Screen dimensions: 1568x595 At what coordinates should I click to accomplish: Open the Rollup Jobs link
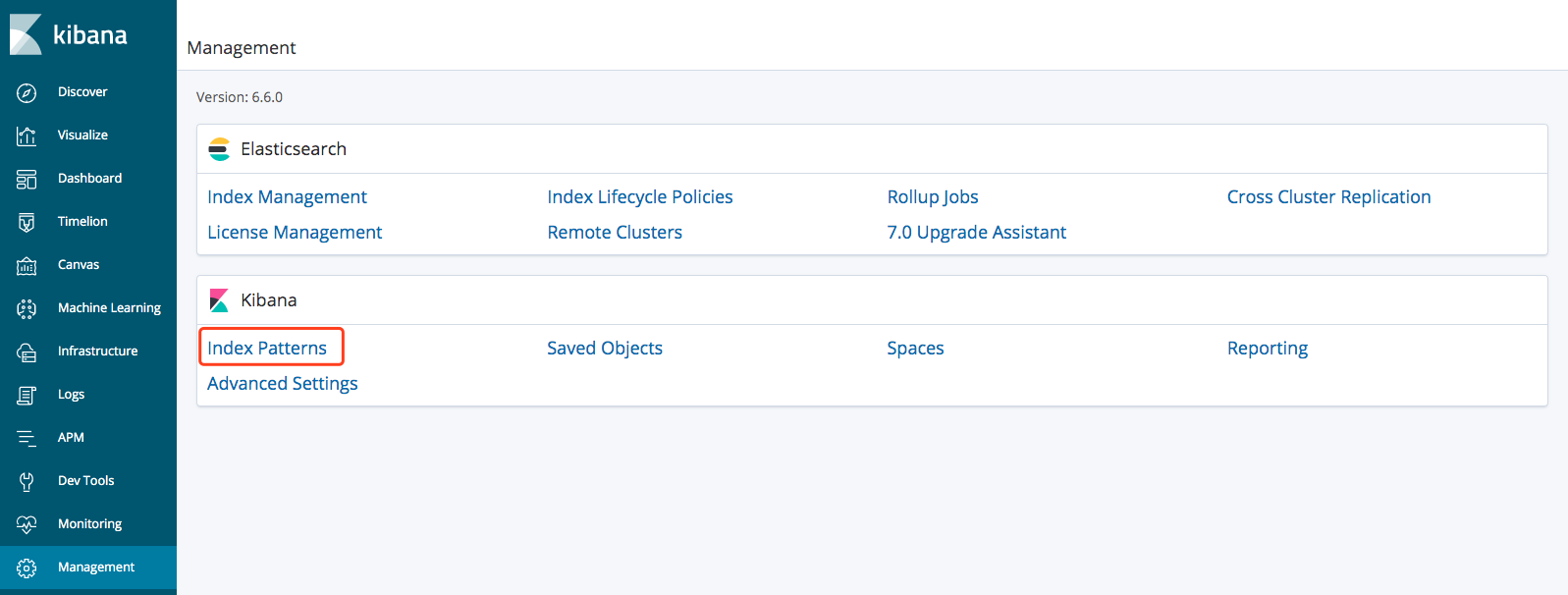pyautogui.click(x=933, y=197)
